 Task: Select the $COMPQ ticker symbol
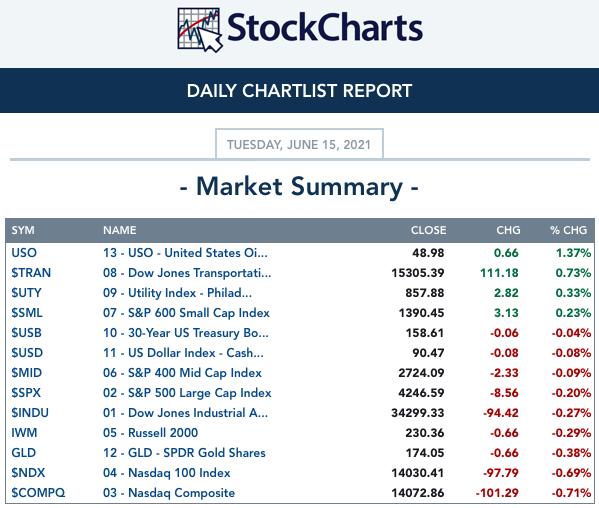click(38, 493)
